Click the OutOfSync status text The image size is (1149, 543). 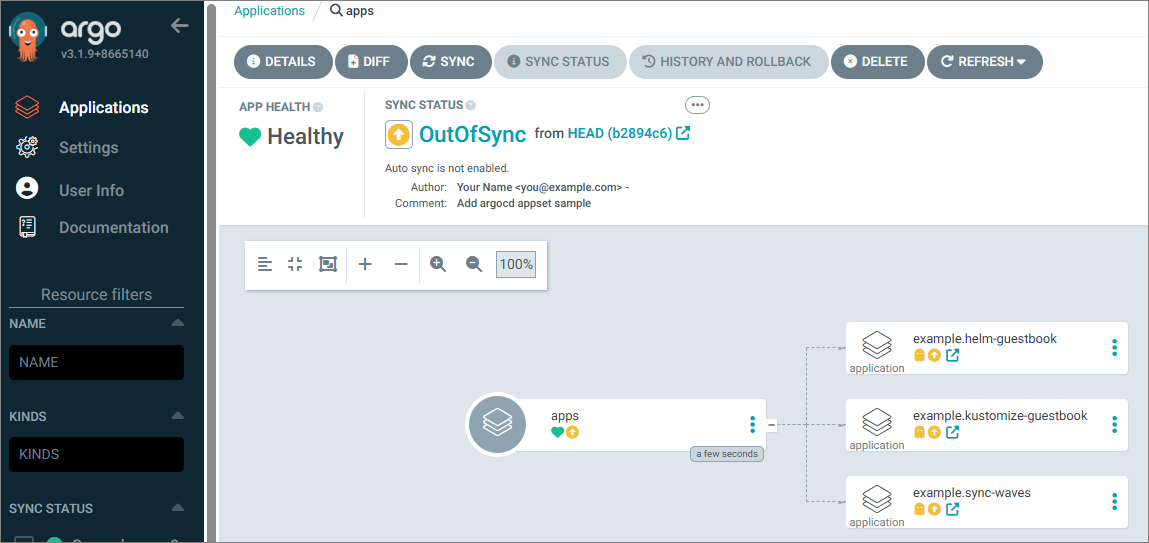(473, 134)
